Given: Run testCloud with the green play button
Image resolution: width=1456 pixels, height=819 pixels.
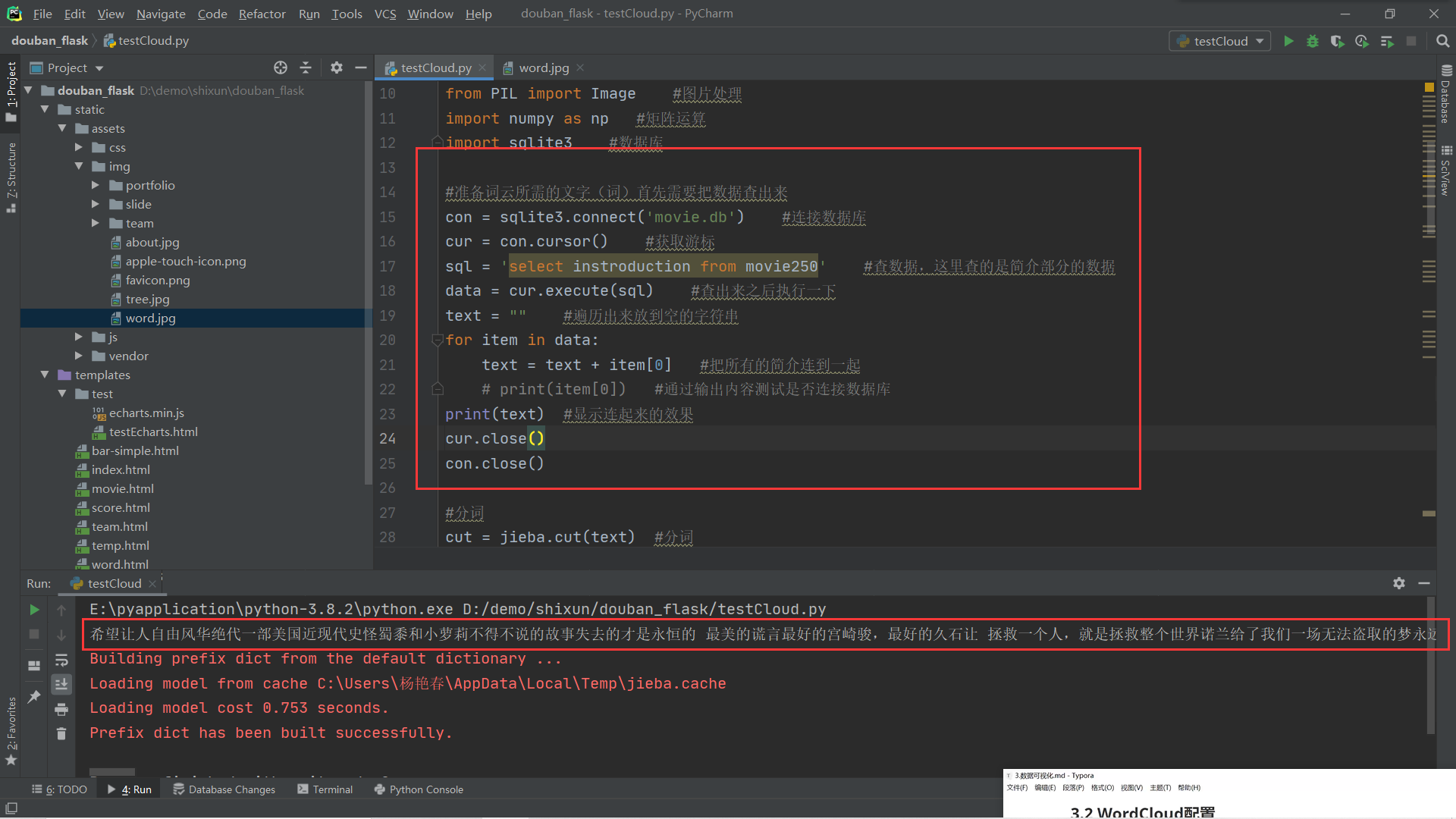Looking at the screenshot, I should [x=1288, y=41].
